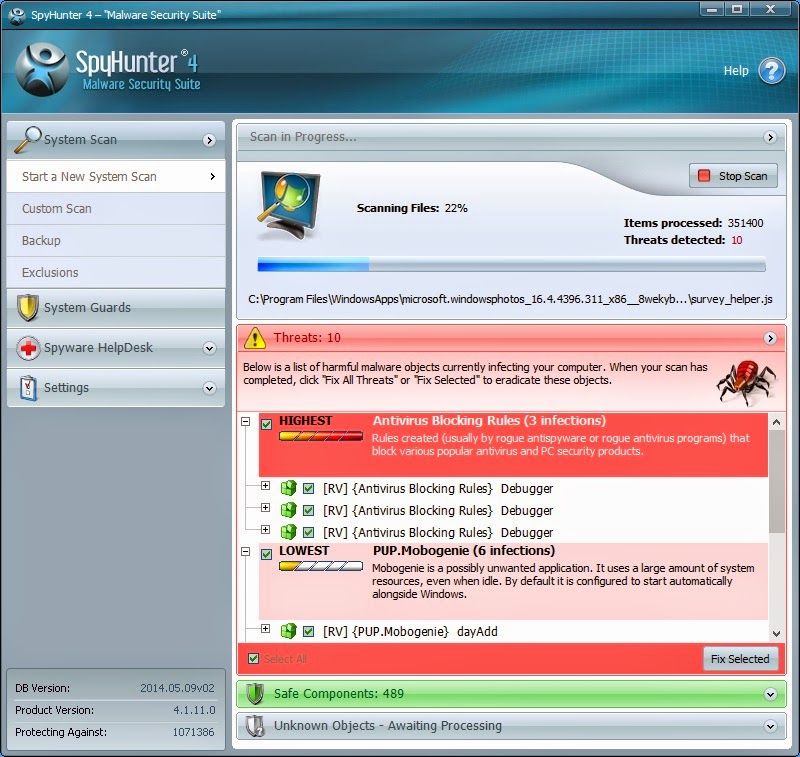
Task: Click the DB Version value 2014.05.09v02
Action: pos(178,688)
